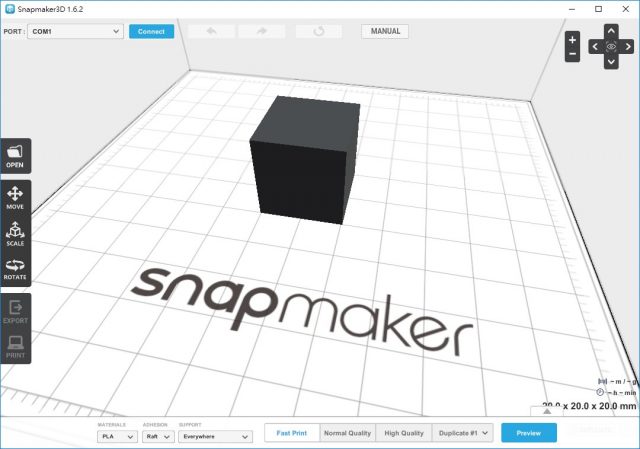Open the PLA materials dropdown

[118, 436]
